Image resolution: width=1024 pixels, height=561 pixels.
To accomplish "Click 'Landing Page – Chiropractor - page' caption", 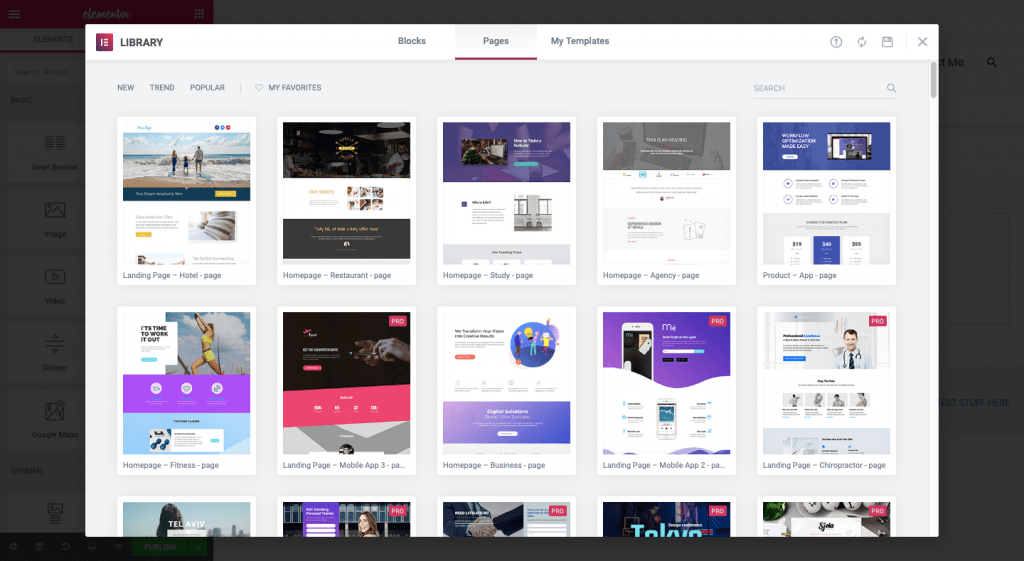I will point(824,466).
